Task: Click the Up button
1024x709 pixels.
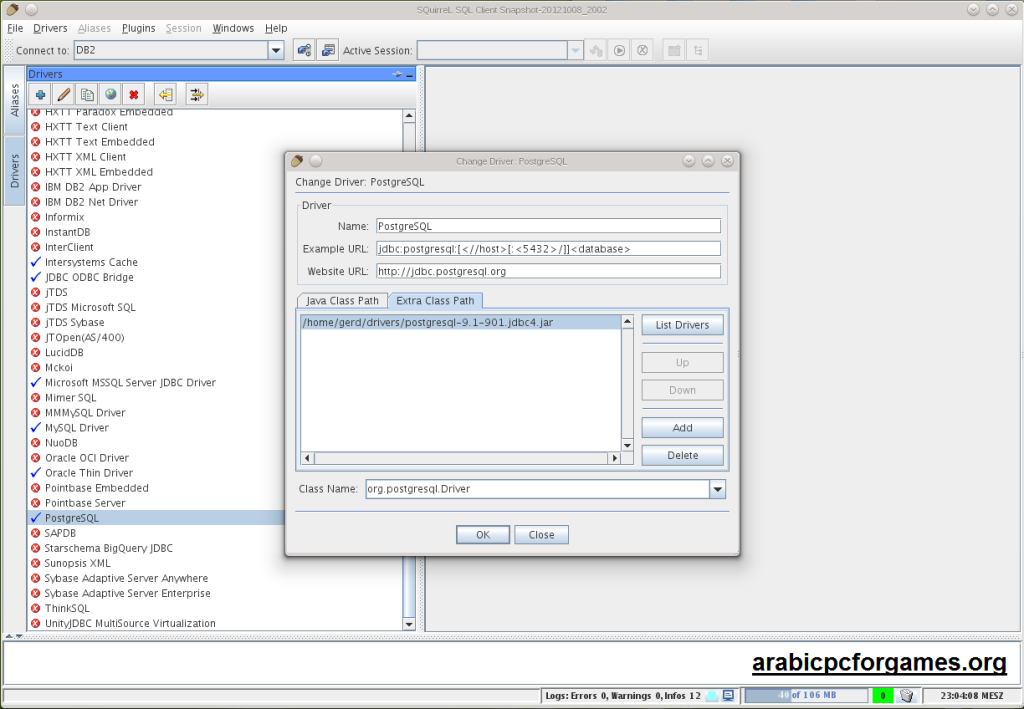Action: point(682,362)
